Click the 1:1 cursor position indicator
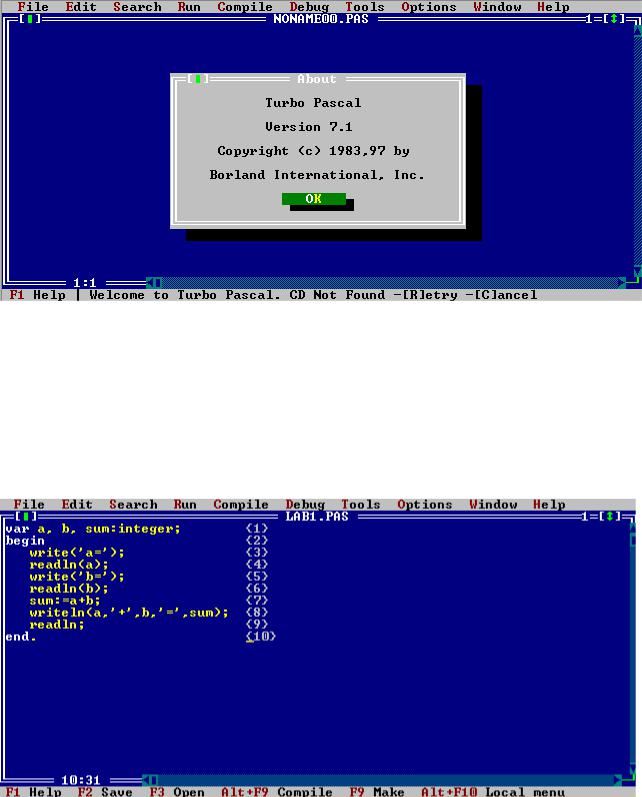 (85, 283)
